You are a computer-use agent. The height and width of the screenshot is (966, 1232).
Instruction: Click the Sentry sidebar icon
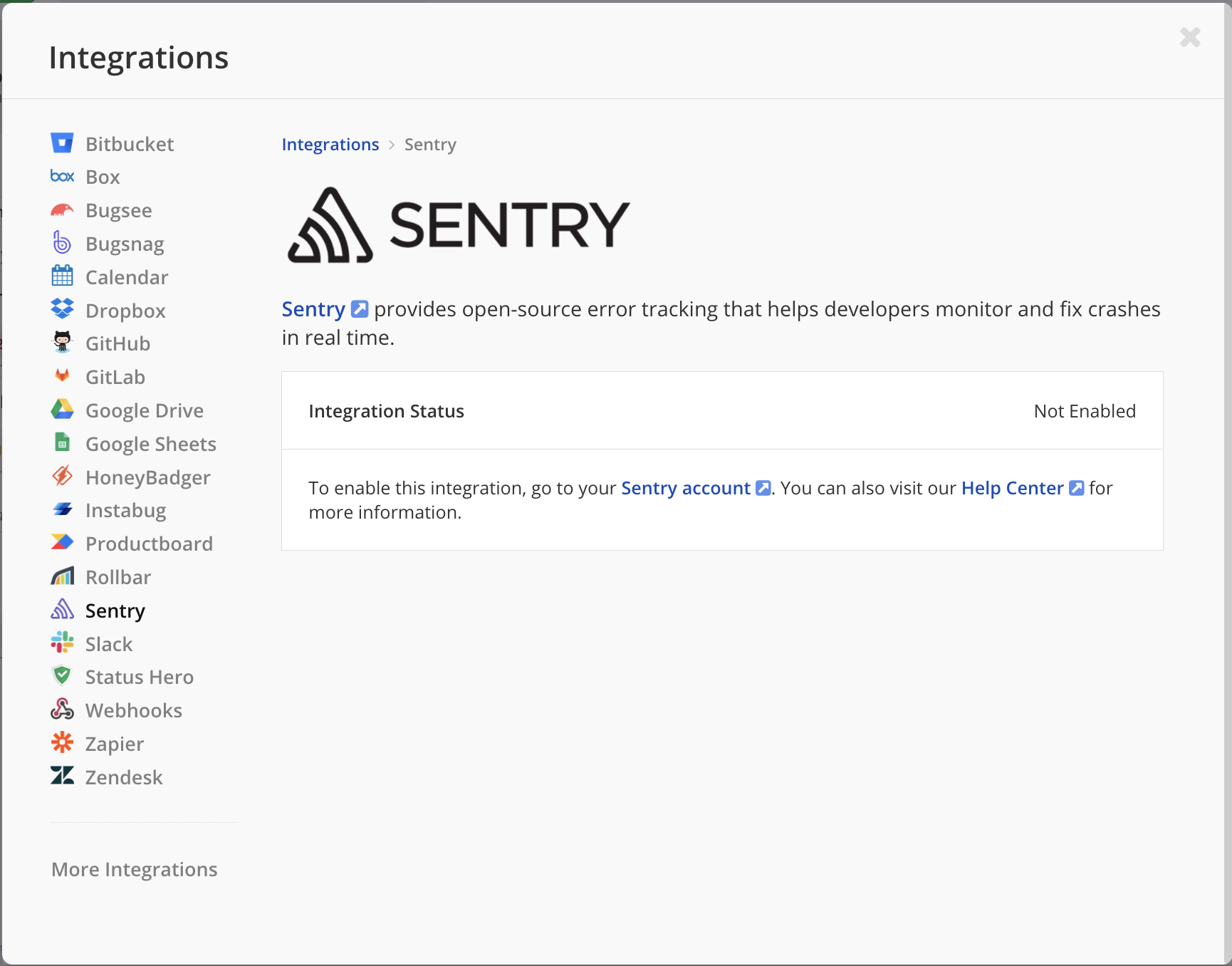click(62, 609)
